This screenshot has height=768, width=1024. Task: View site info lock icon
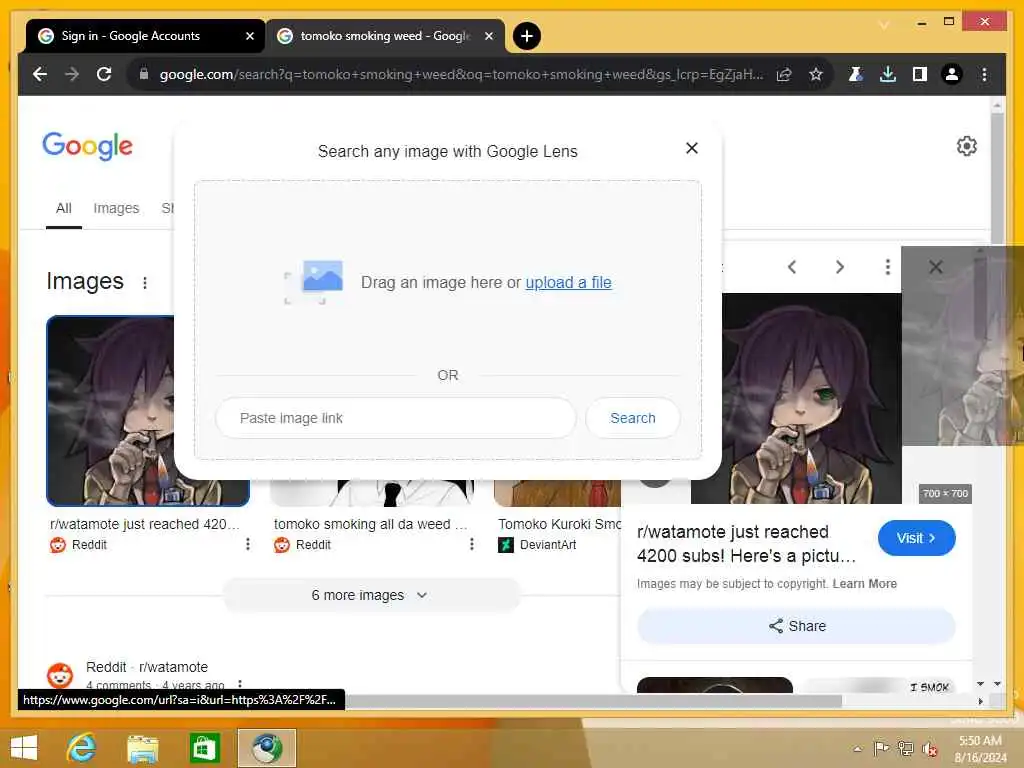click(x=144, y=74)
